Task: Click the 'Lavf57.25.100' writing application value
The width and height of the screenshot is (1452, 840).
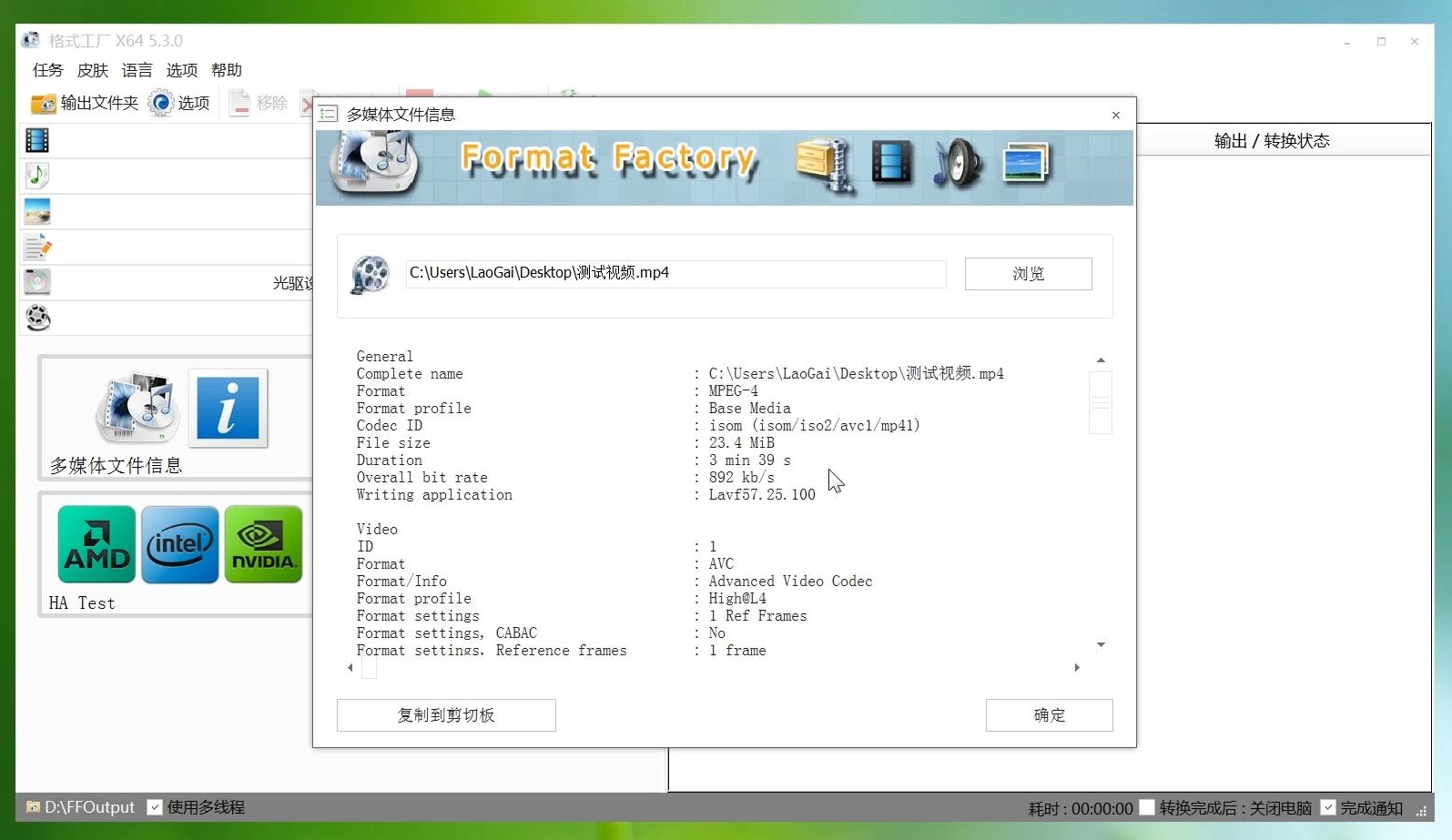Action: [x=762, y=495]
